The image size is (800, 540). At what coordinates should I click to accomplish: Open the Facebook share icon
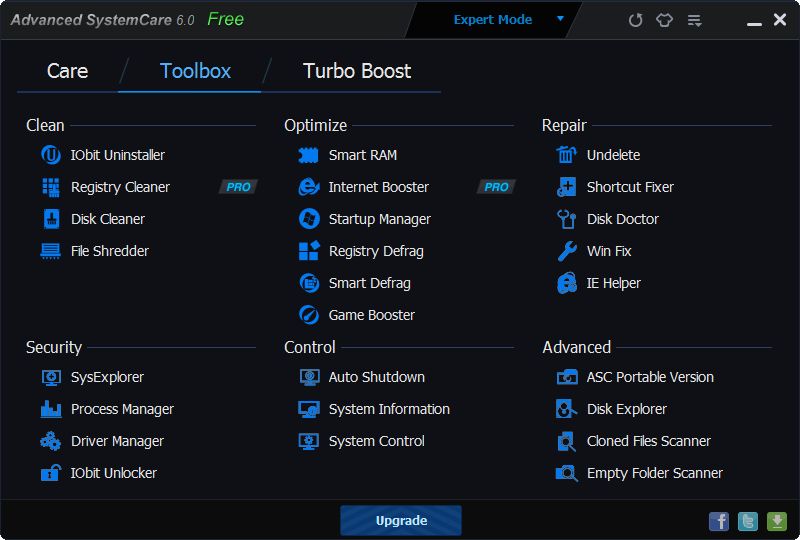(718, 521)
